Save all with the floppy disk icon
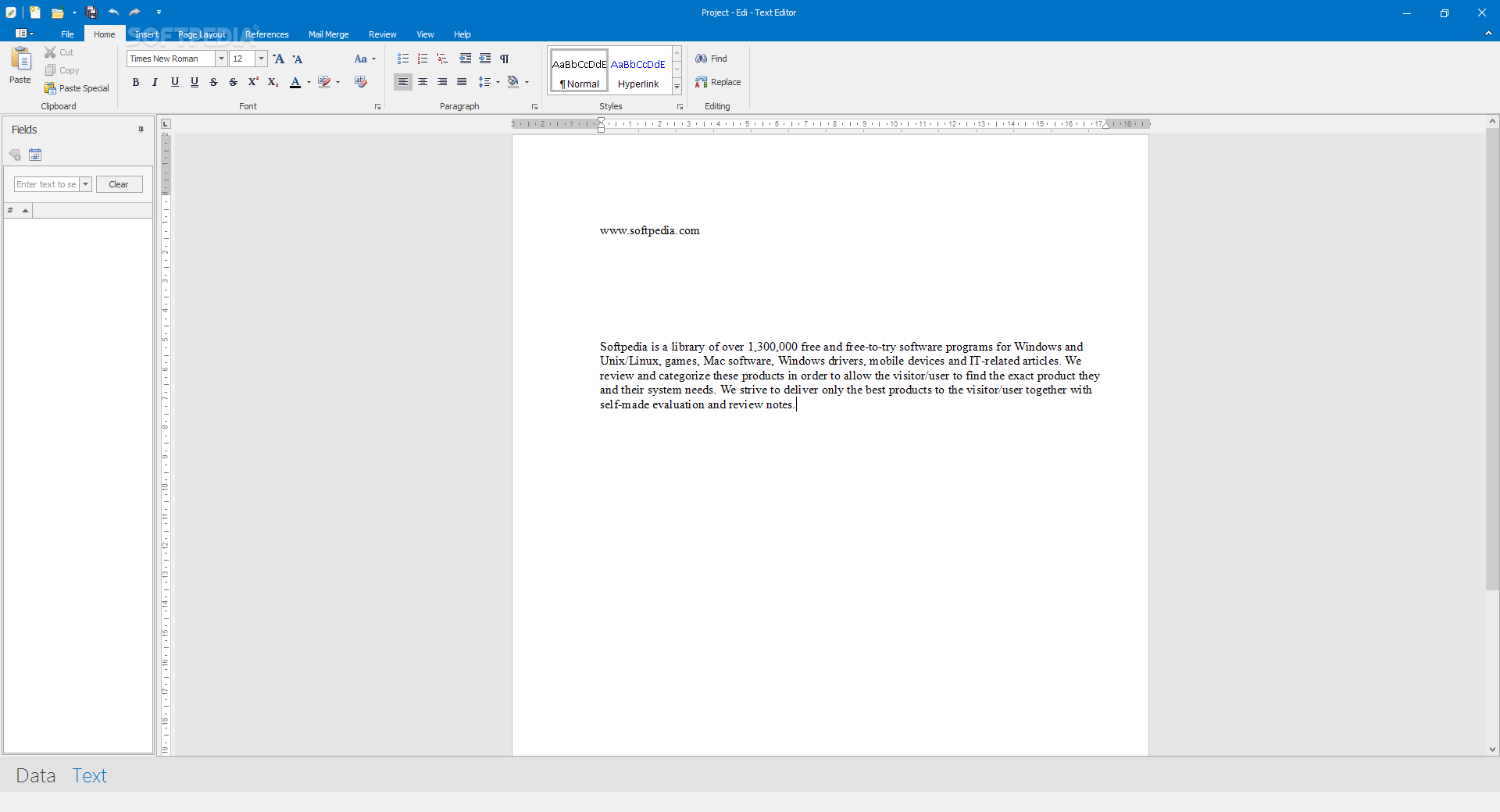Image resolution: width=1500 pixels, height=812 pixels. [x=91, y=12]
